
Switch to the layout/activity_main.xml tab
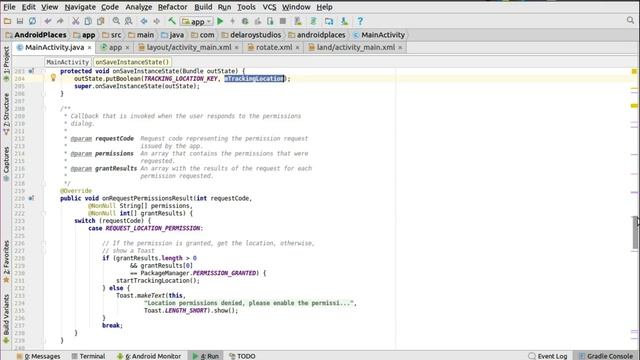click(x=189, y=47)
